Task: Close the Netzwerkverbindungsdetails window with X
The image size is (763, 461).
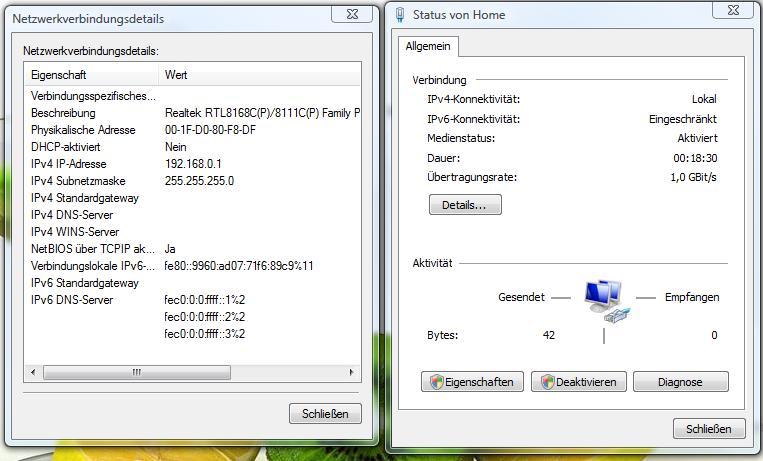Action: pos(352,15)
